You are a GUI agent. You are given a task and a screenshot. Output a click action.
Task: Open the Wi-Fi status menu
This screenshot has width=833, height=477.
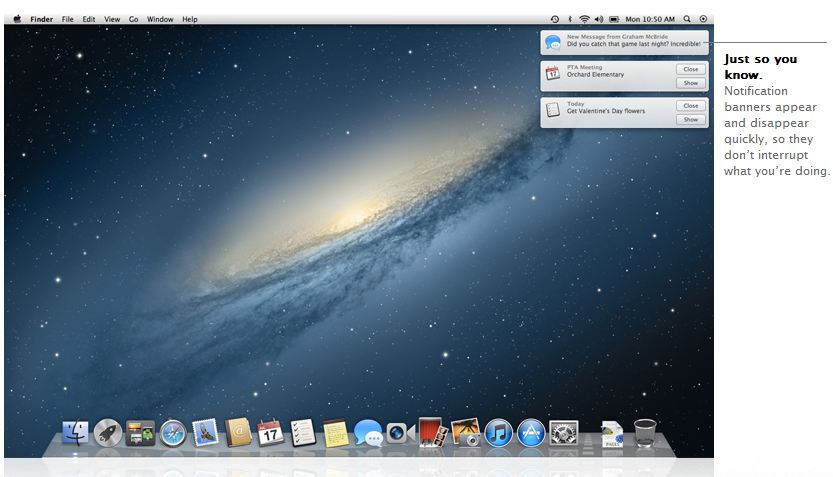[584, 19]
